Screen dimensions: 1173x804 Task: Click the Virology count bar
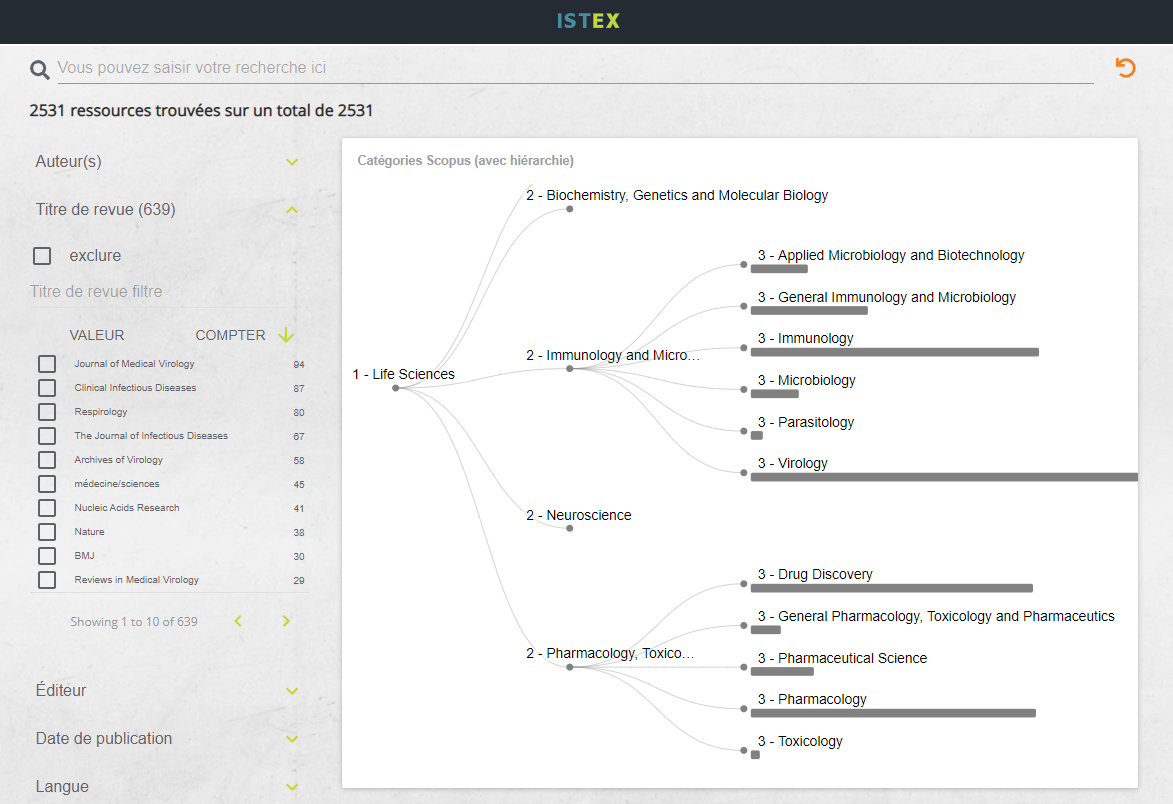point(944,477)
